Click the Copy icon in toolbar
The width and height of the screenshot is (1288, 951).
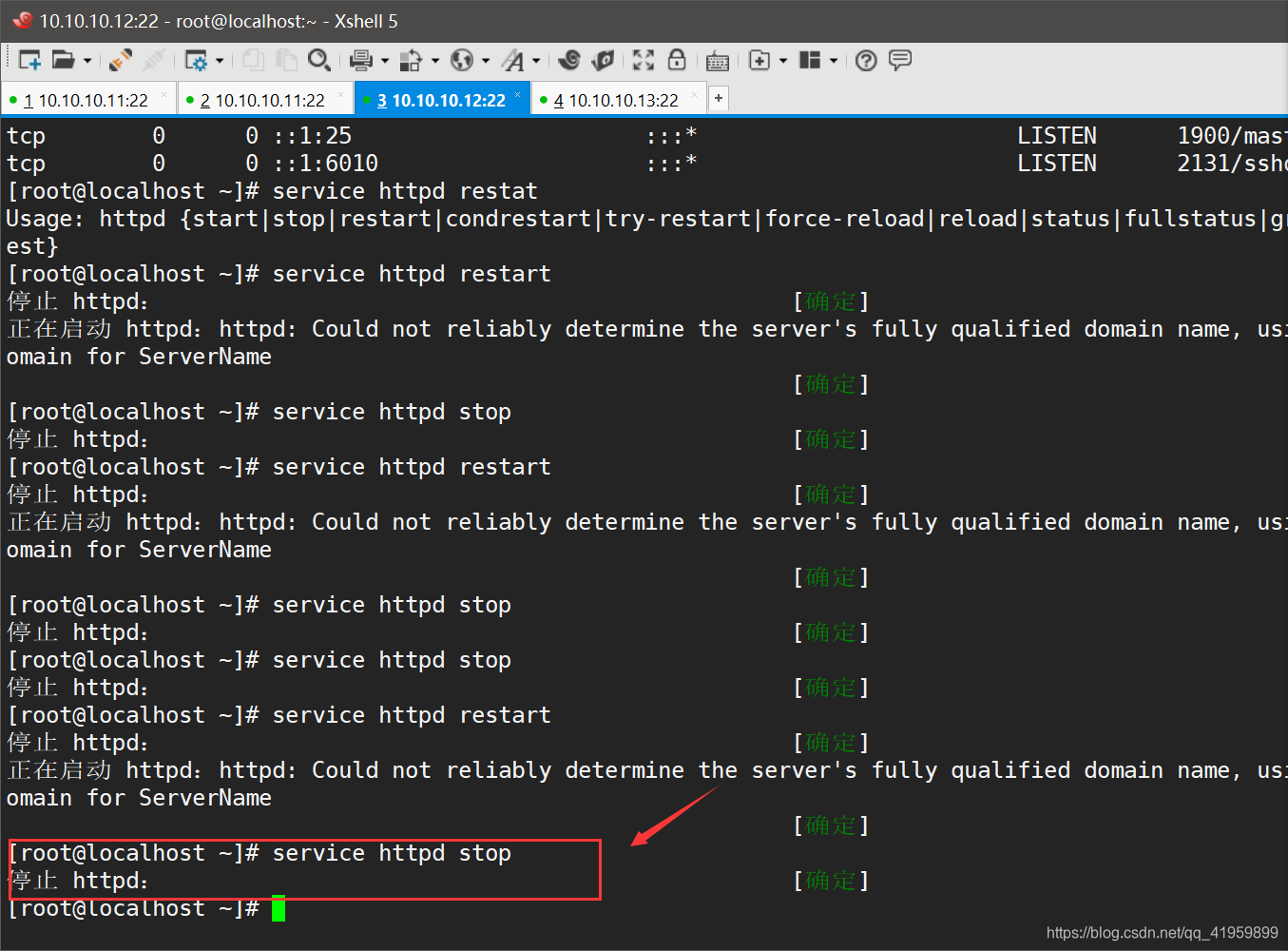tap(253, 61)
